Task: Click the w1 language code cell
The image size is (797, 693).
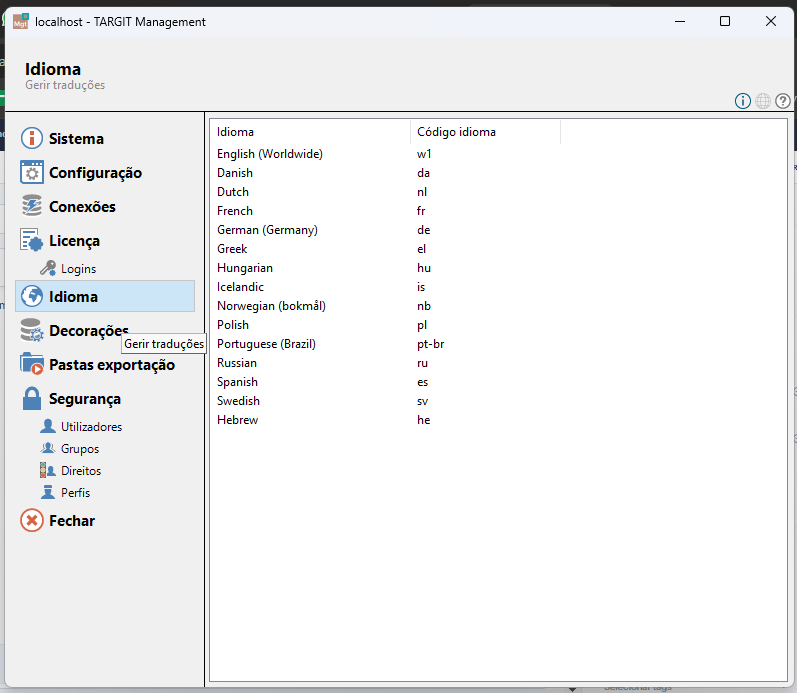Action: click(x=424, y=154)
